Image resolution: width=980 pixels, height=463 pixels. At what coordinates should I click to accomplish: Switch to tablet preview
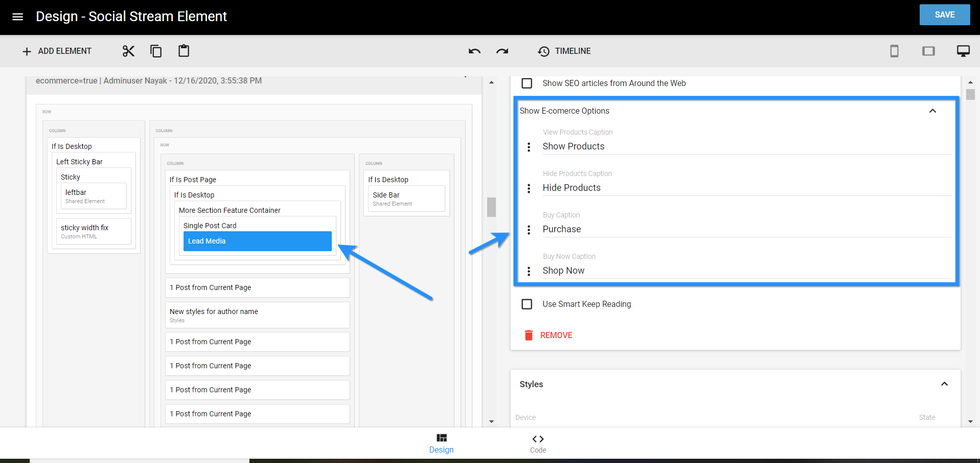928,51
